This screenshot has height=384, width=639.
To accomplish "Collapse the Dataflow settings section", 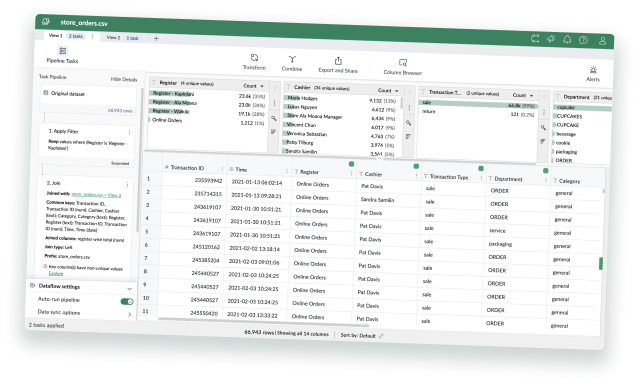I will click(129, 289).
